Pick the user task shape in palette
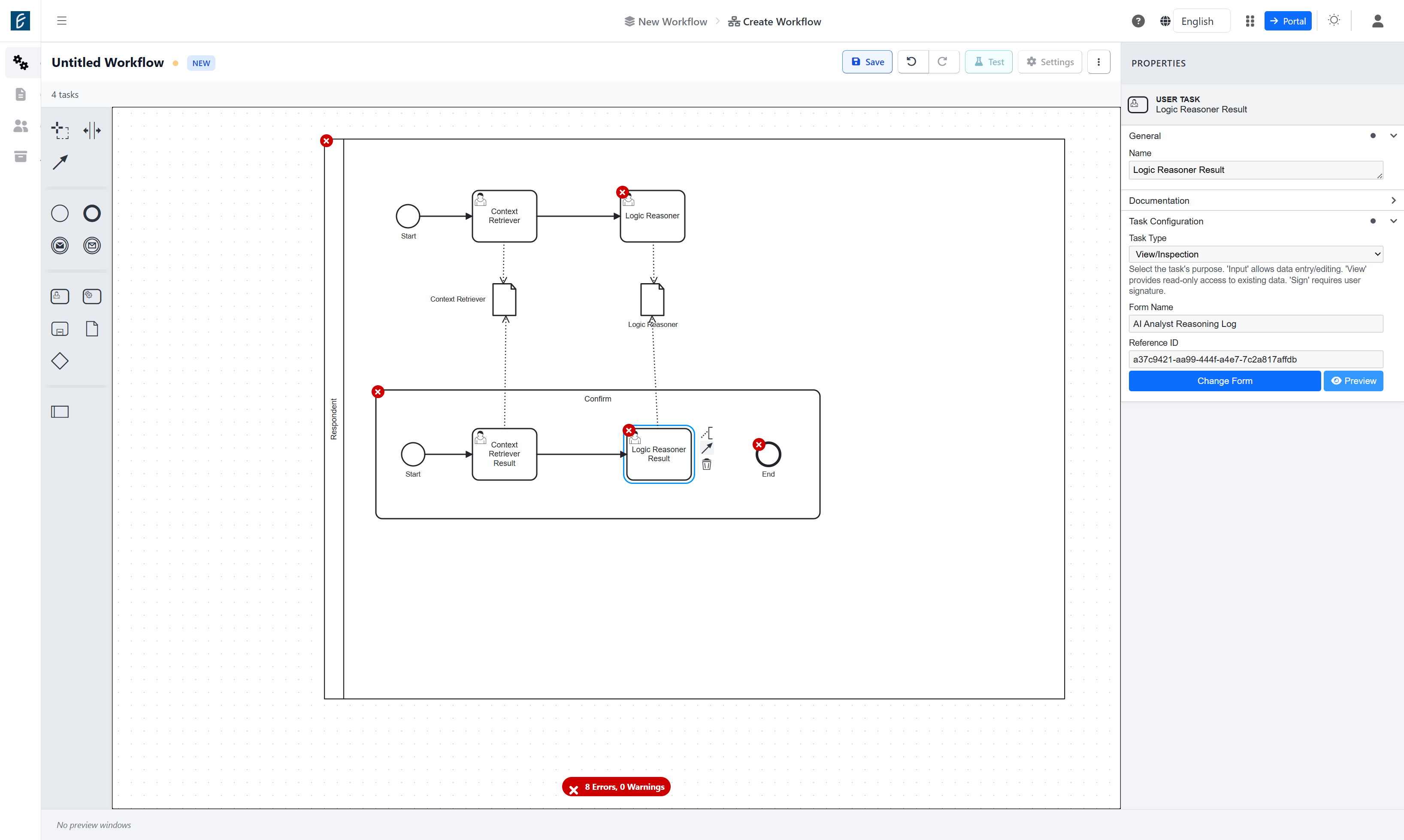 [60, 296]
